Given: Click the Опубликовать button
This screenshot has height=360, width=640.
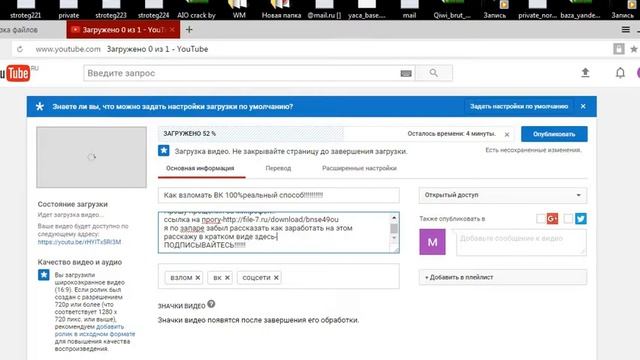Looking at the screenshot, I should 554,134.
